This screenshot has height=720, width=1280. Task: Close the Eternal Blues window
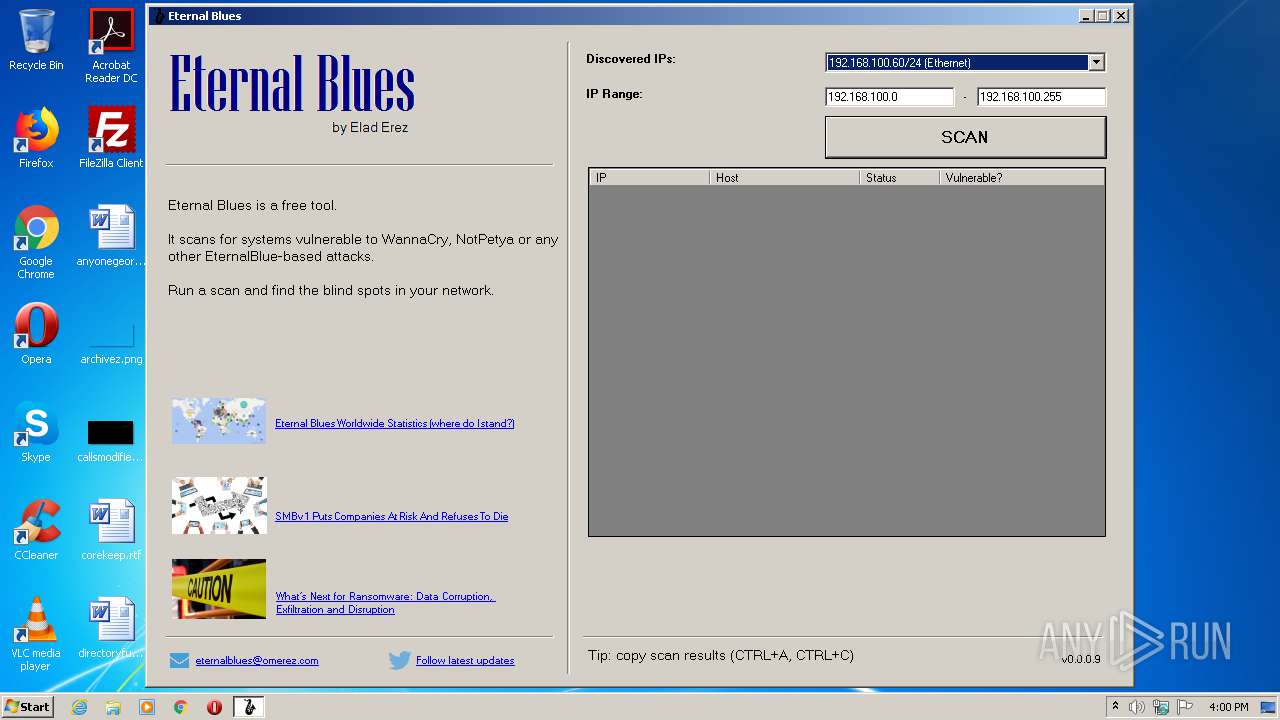(1121, 16)
